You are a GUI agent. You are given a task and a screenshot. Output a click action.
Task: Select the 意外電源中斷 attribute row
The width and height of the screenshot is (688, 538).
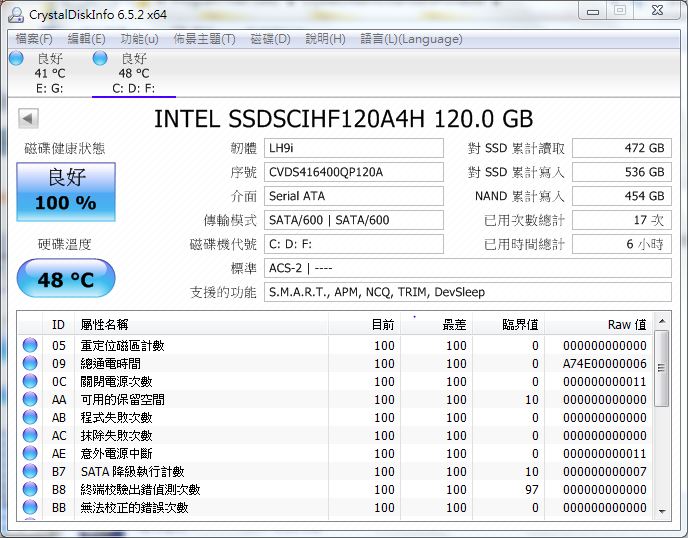coord(335,453)
